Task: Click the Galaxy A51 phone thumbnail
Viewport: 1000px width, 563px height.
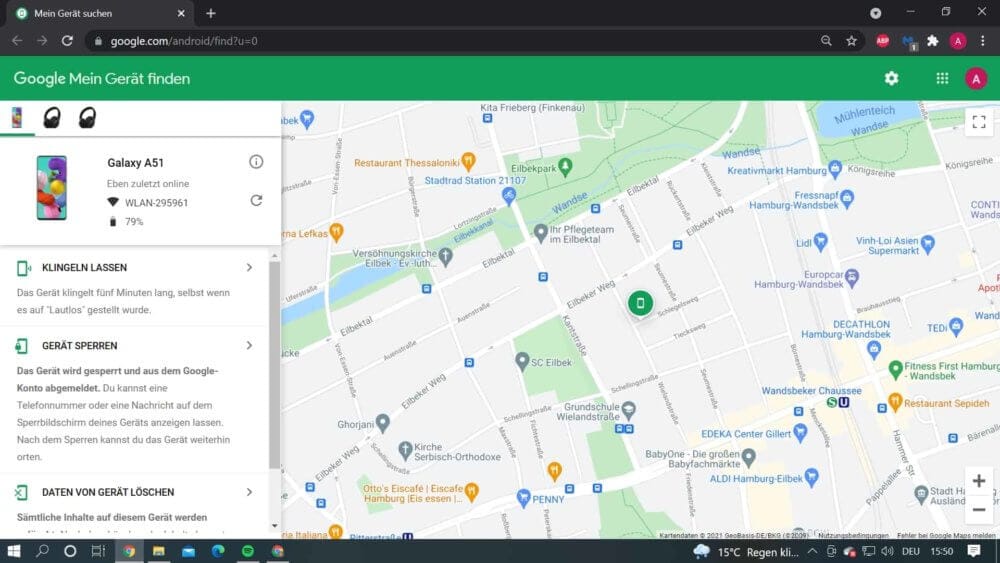Action: 52,187
